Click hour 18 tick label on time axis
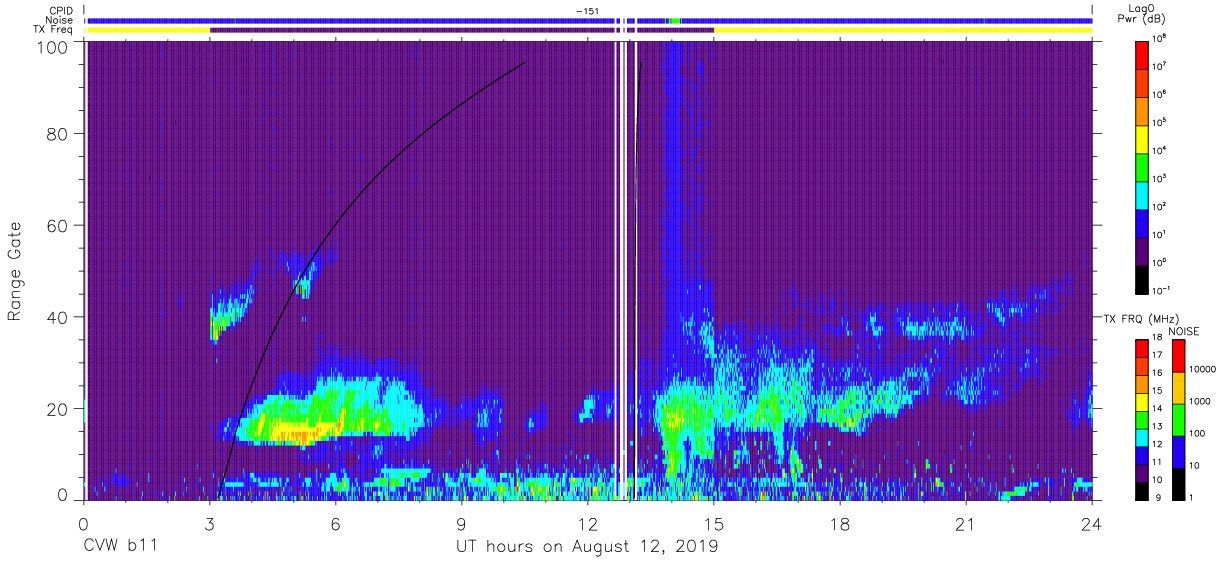The width and height of the screenshot is (1228, 567). (x=840, y=524)
